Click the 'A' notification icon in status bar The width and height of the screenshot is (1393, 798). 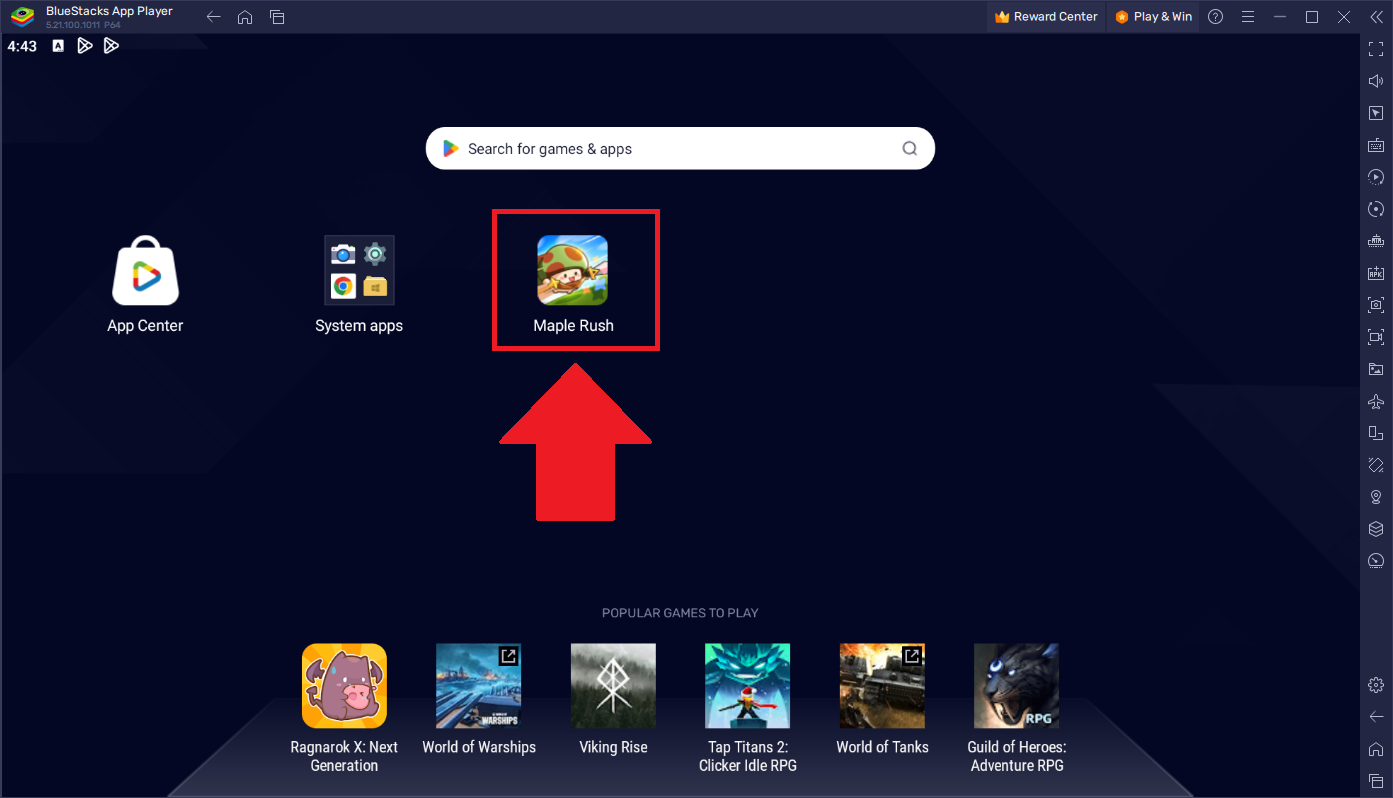tap(58, 46)
